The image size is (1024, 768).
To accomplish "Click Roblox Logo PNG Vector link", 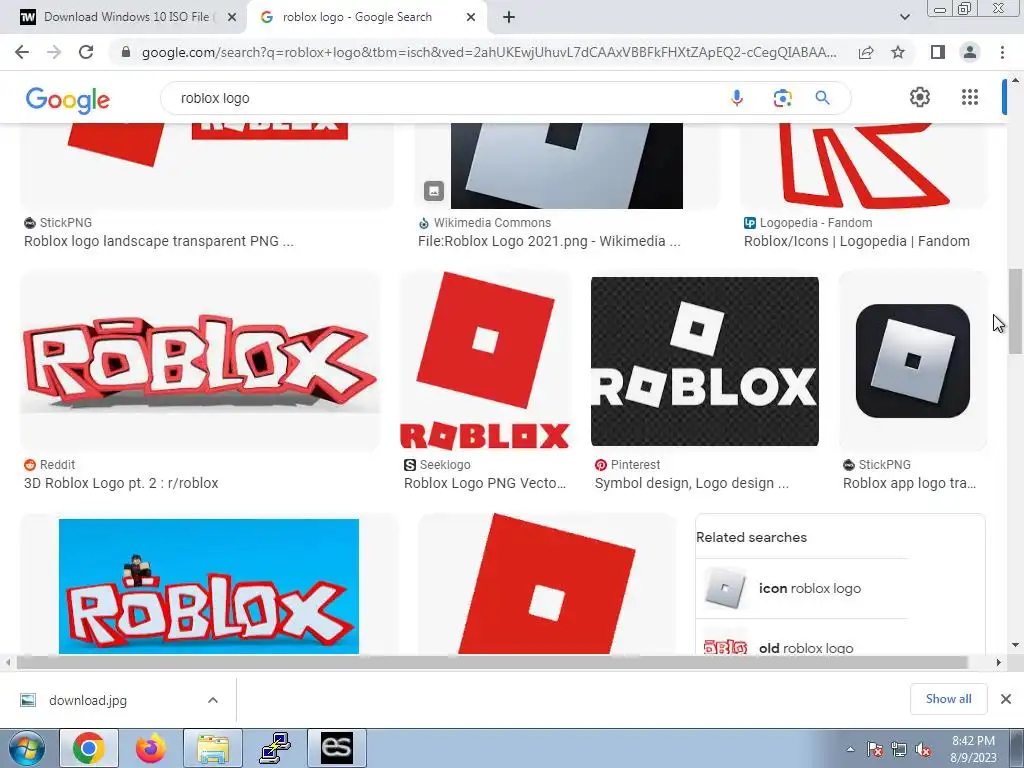I will click(x=485, y=483).
